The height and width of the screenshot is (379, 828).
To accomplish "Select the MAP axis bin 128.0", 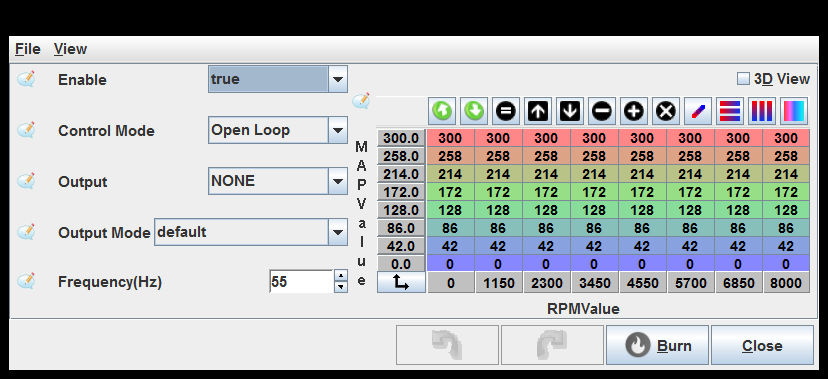I will point(401,210).
